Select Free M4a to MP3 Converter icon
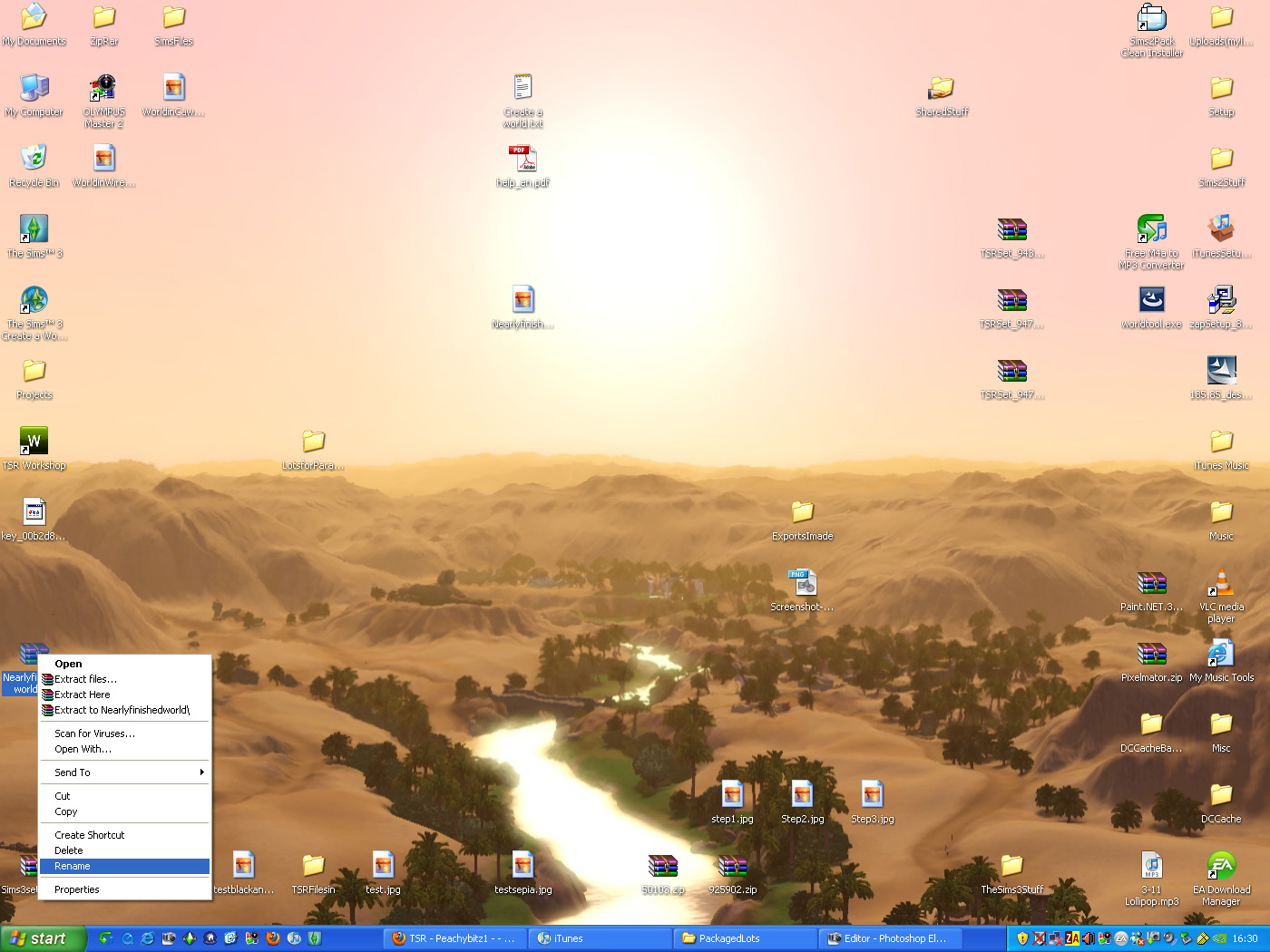 (x=1151, y=229)
